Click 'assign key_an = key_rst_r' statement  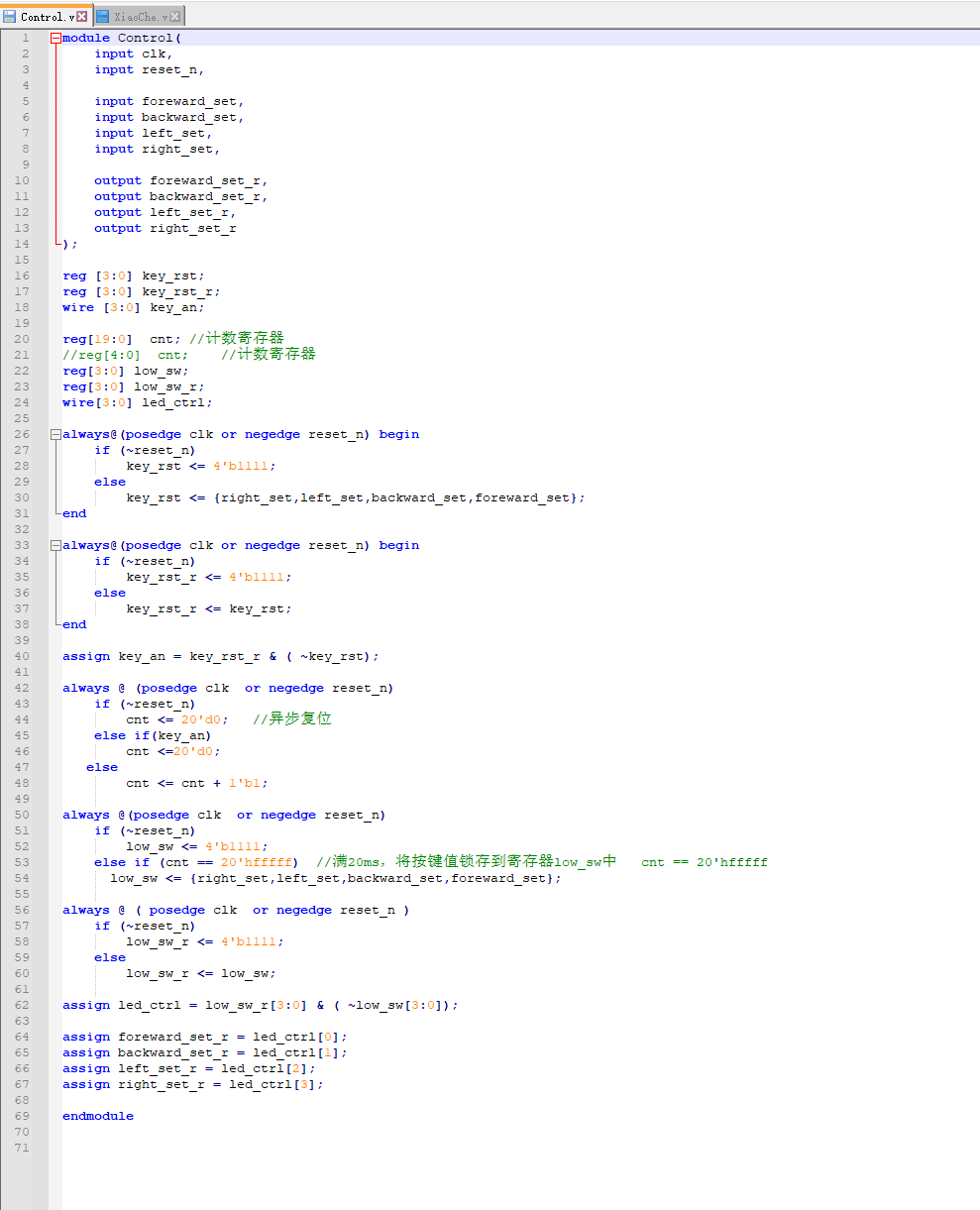pos(221,656)
